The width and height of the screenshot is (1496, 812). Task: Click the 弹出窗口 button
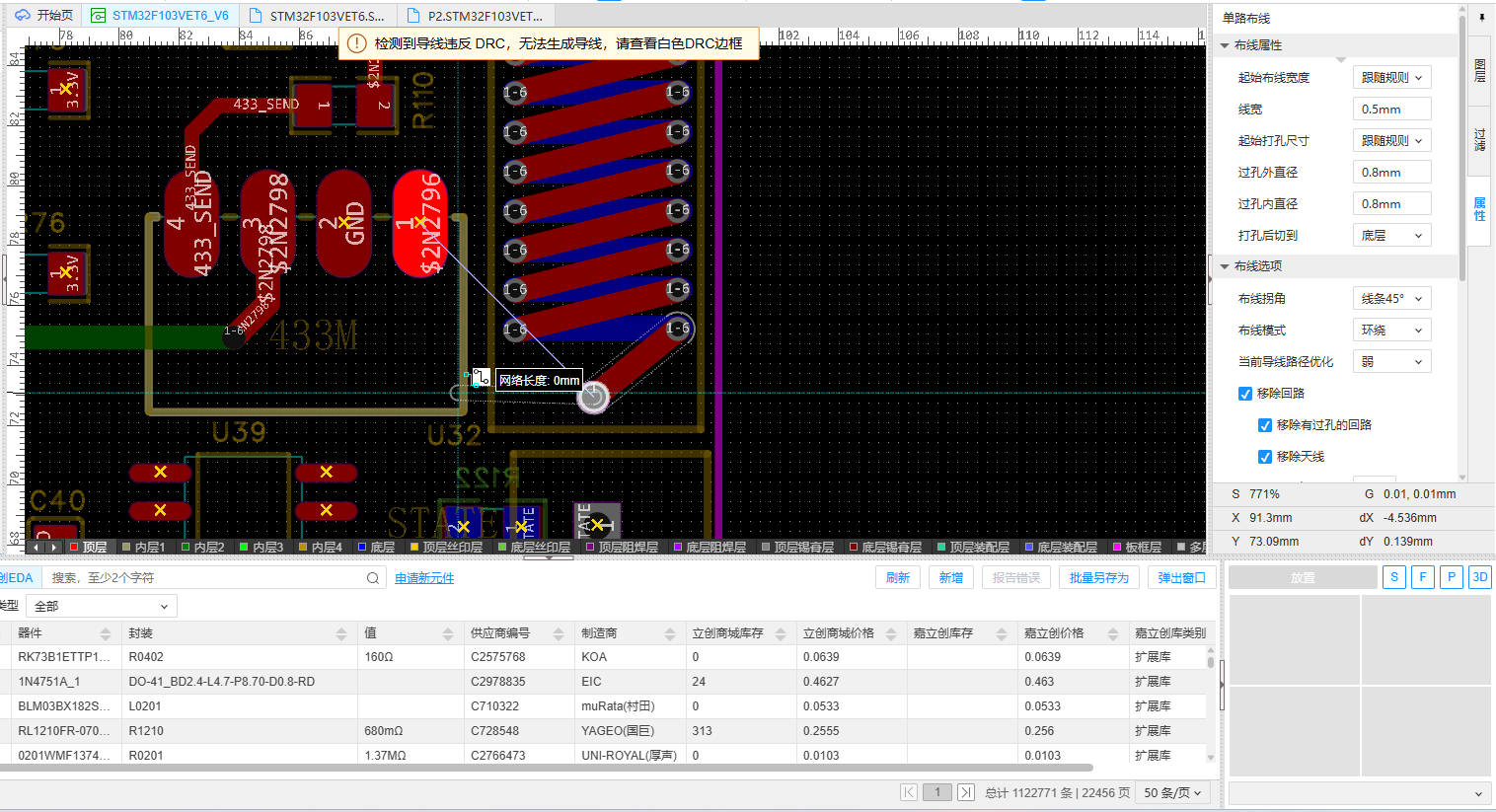(1181, 578)
